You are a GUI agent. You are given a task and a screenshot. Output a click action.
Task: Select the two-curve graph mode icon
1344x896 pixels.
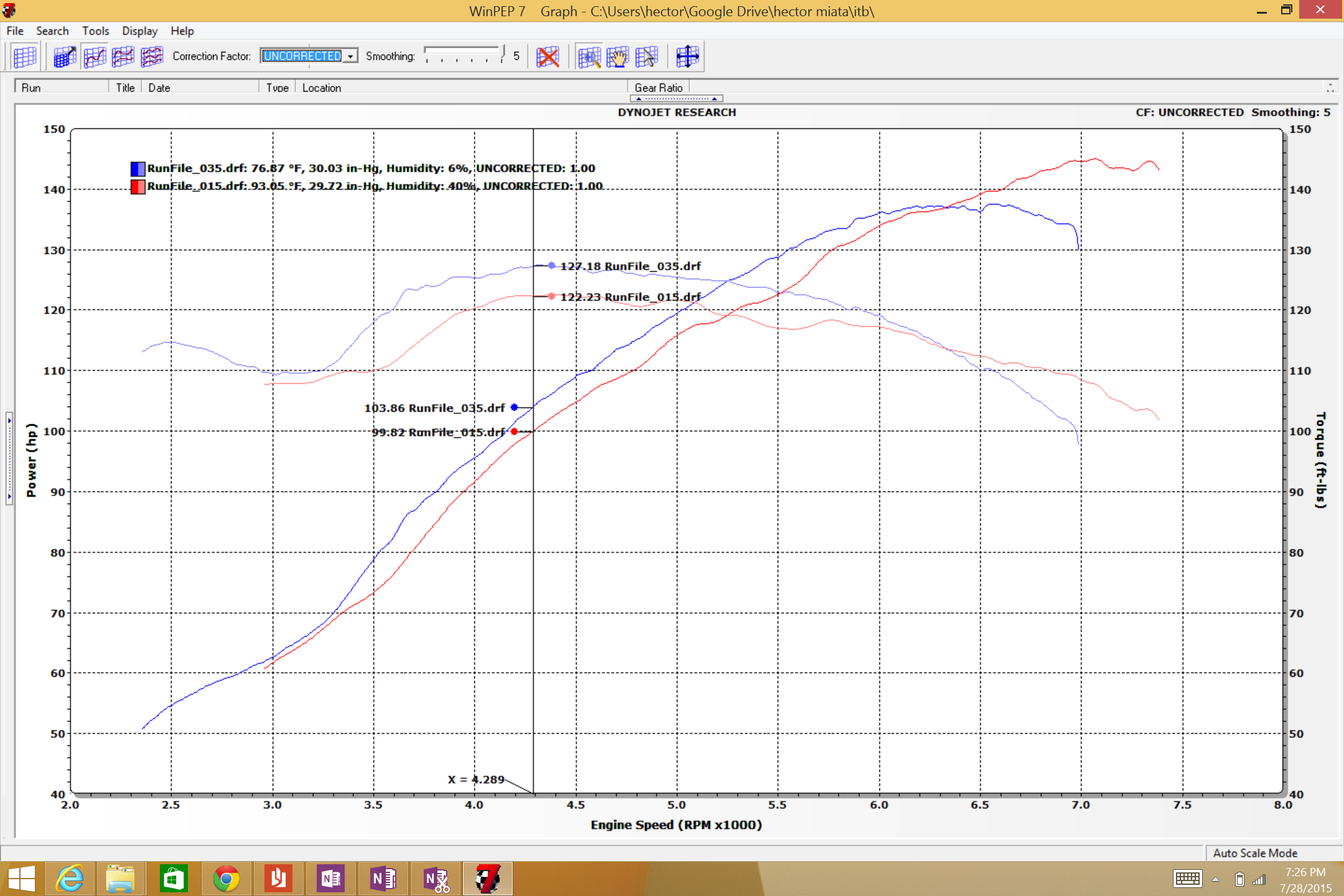[123, 57]
